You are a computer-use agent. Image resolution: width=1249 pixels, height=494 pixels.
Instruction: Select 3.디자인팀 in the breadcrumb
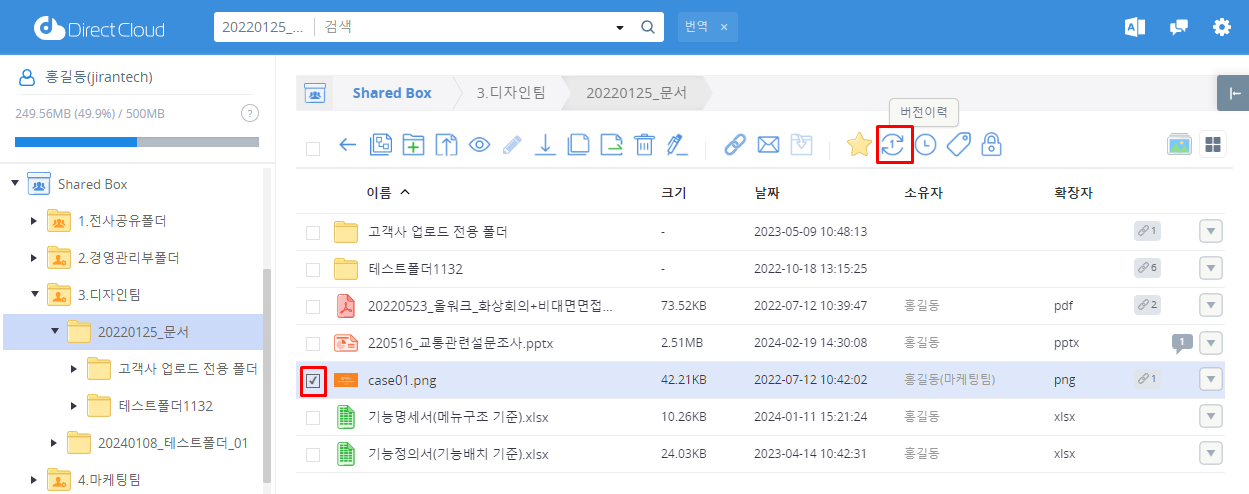click(x=510, y=93)
